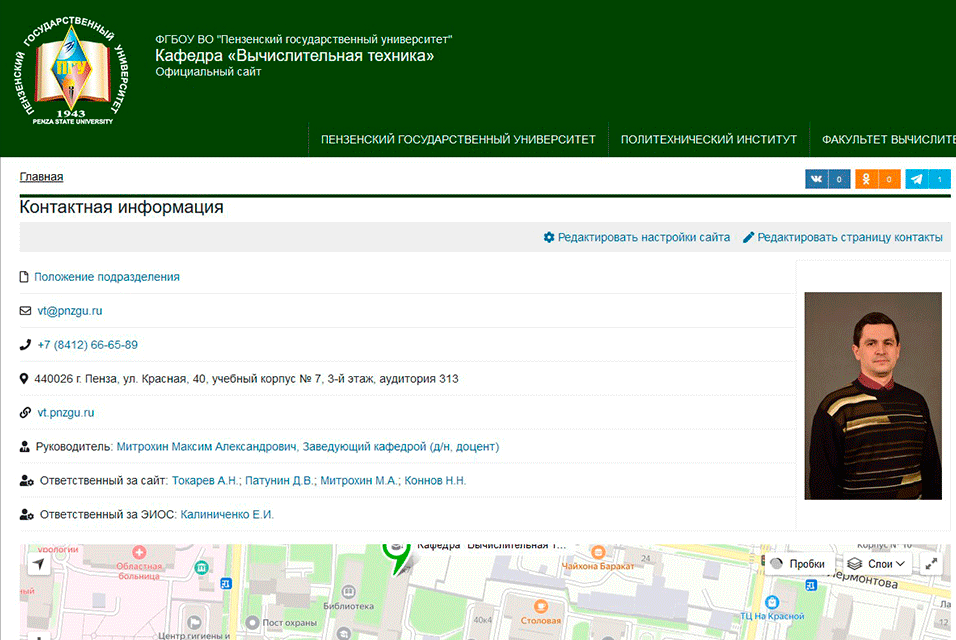Click the gear icon for site settings
This screenshot has height=640, width=956.
(x=549, y=237)
